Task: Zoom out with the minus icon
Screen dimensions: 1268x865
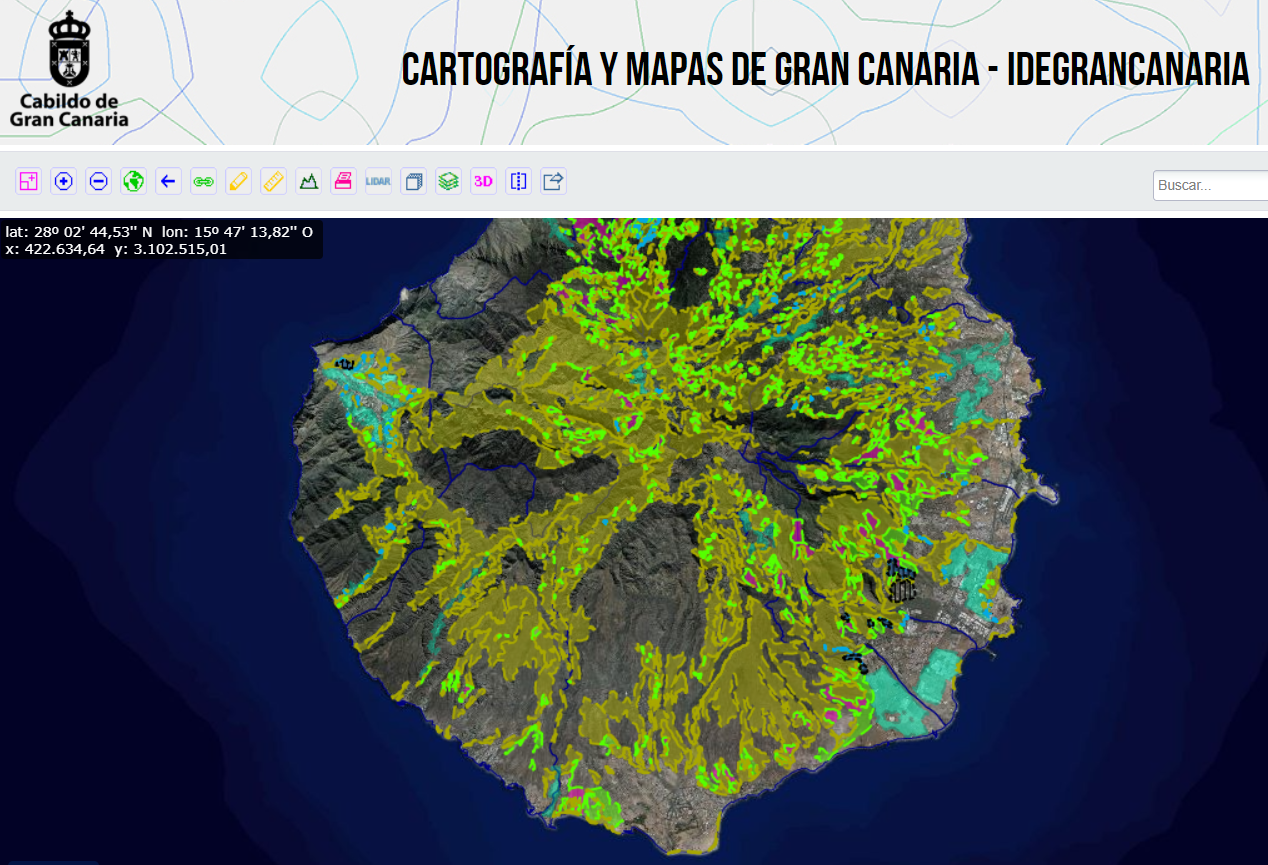Action: (x=99, y=181)
